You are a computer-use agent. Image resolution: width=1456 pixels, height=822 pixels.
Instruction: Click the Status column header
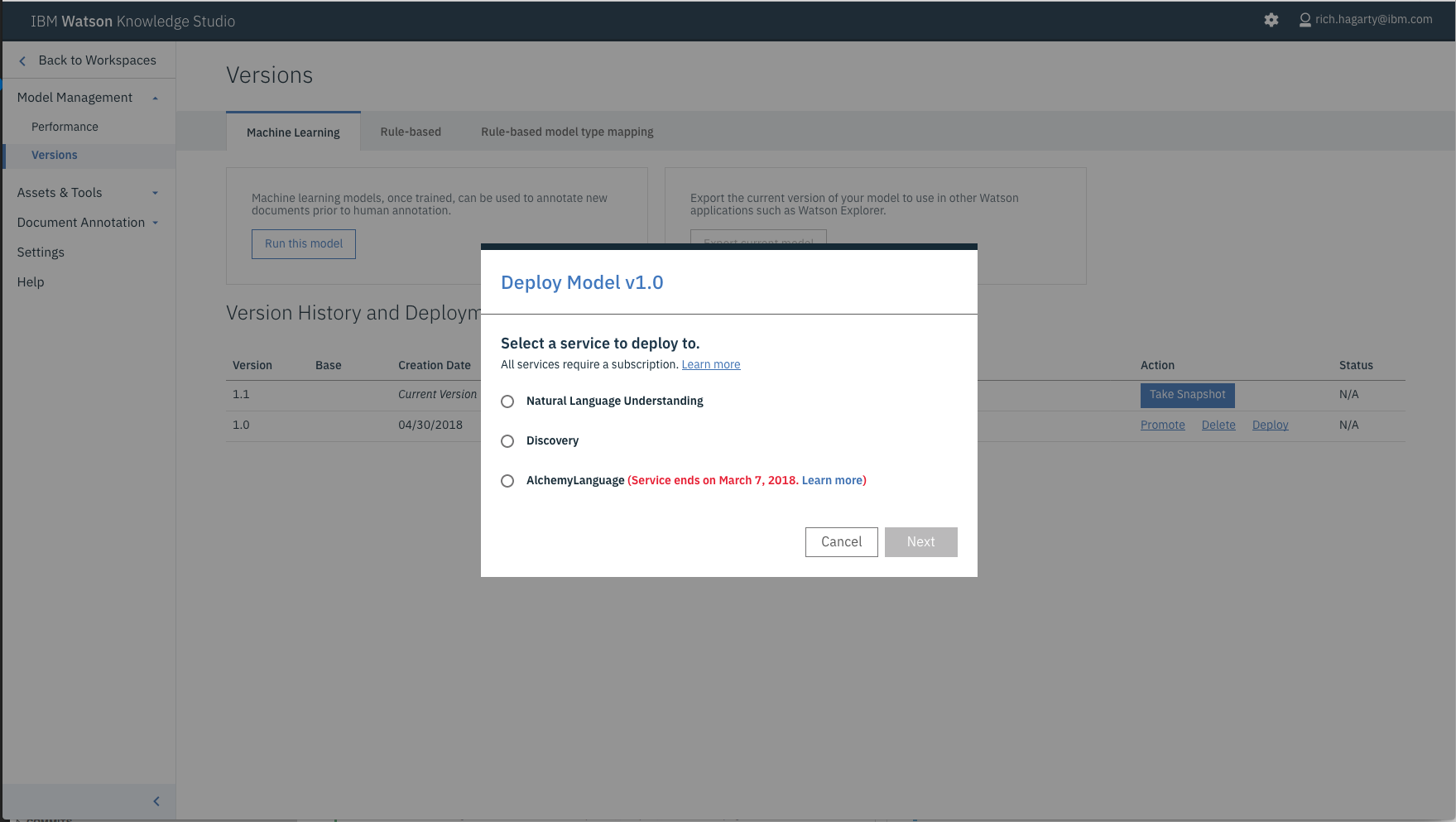pos(1356,365)
